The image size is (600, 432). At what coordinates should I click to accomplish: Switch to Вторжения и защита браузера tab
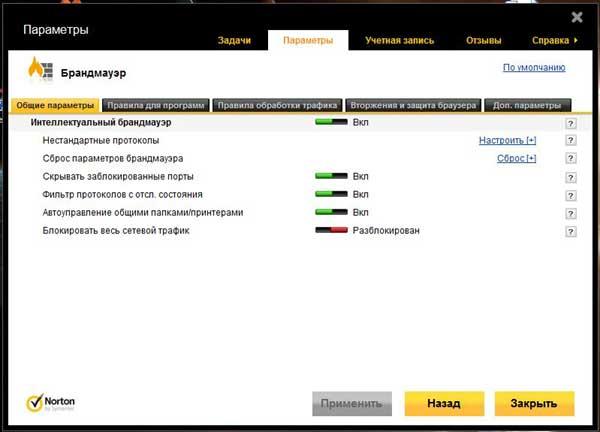[x=413, y=105]
